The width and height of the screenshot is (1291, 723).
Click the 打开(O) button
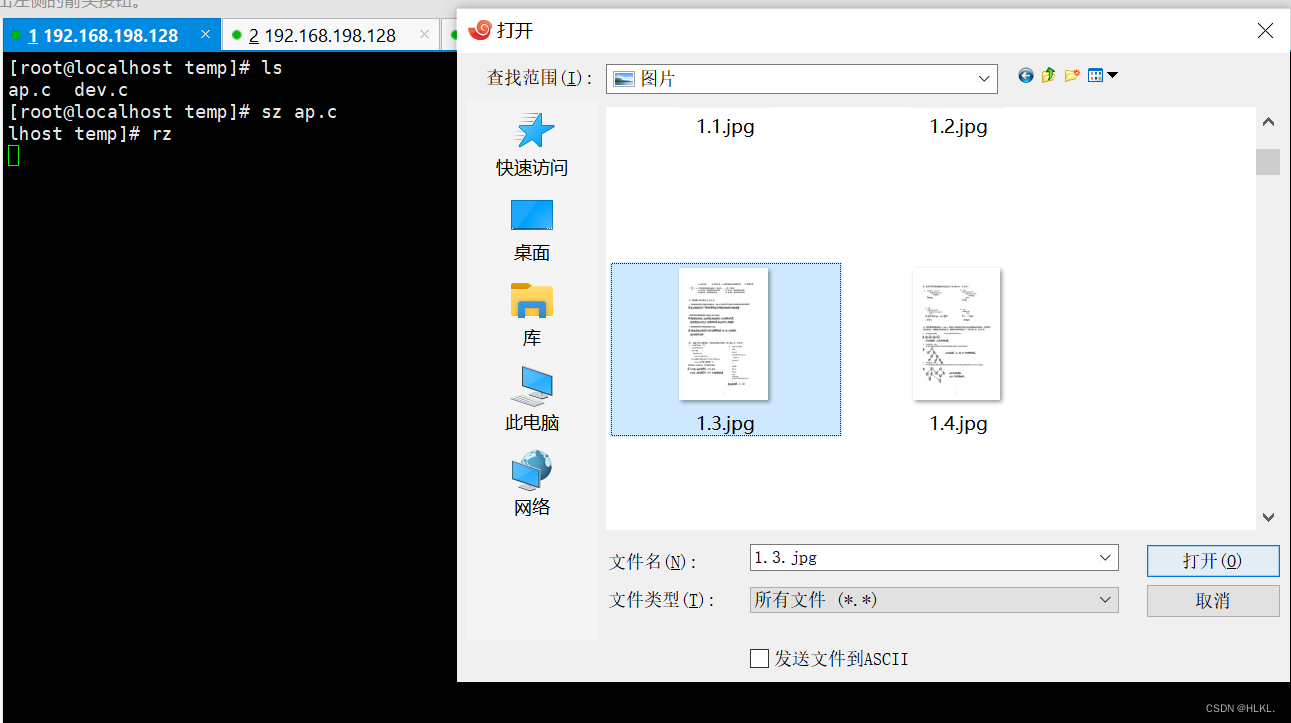click(1212, 560)
